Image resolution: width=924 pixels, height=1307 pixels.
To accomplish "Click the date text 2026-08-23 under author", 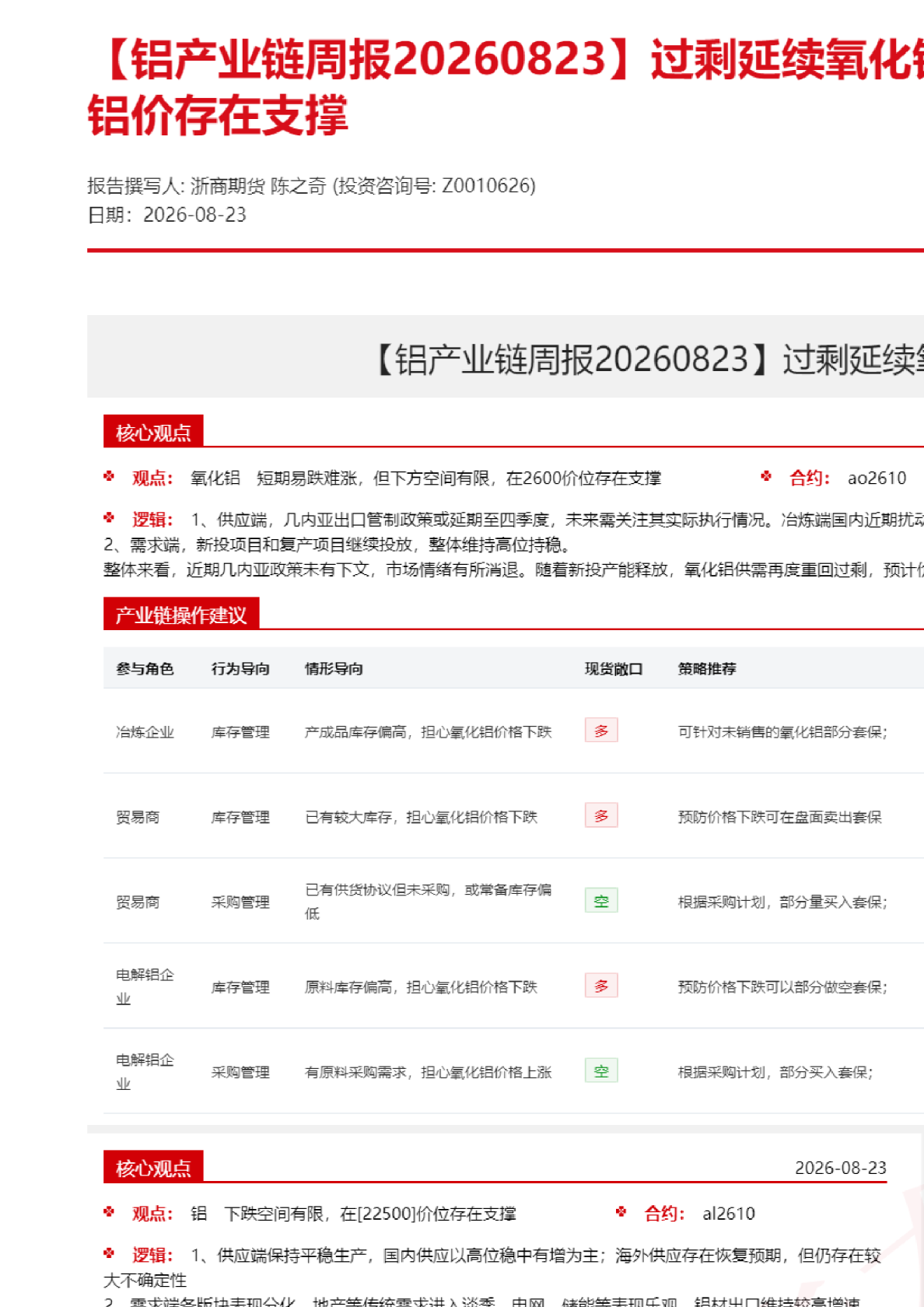I will [194, 215].
